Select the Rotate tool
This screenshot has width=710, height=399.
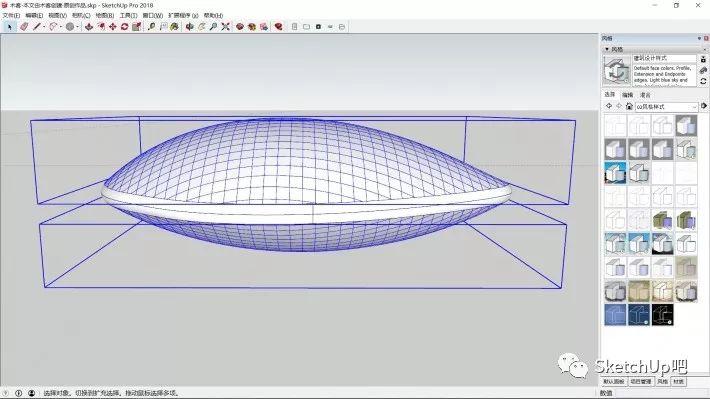(125, 27)
